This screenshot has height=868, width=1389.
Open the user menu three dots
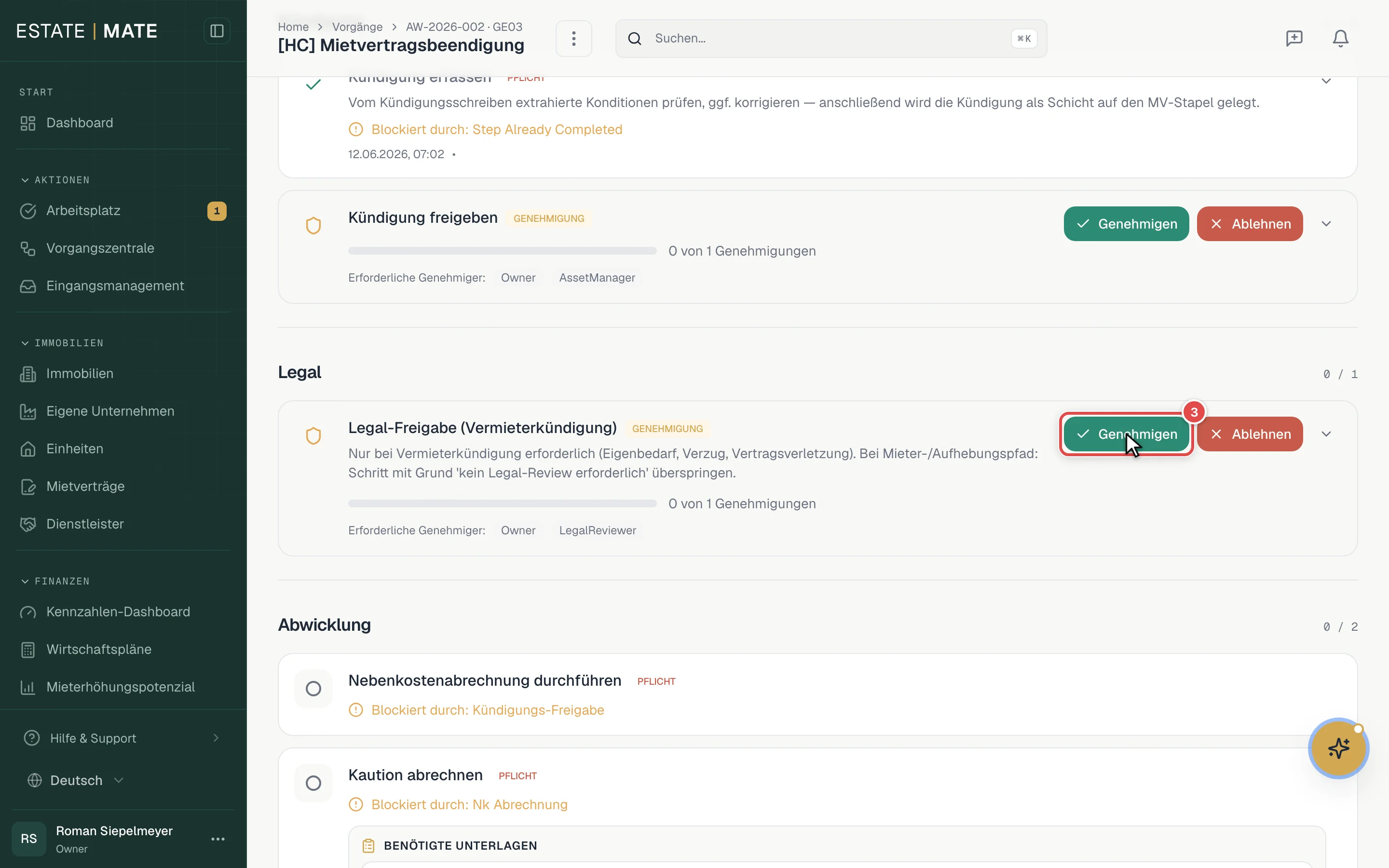coord(218,839)
